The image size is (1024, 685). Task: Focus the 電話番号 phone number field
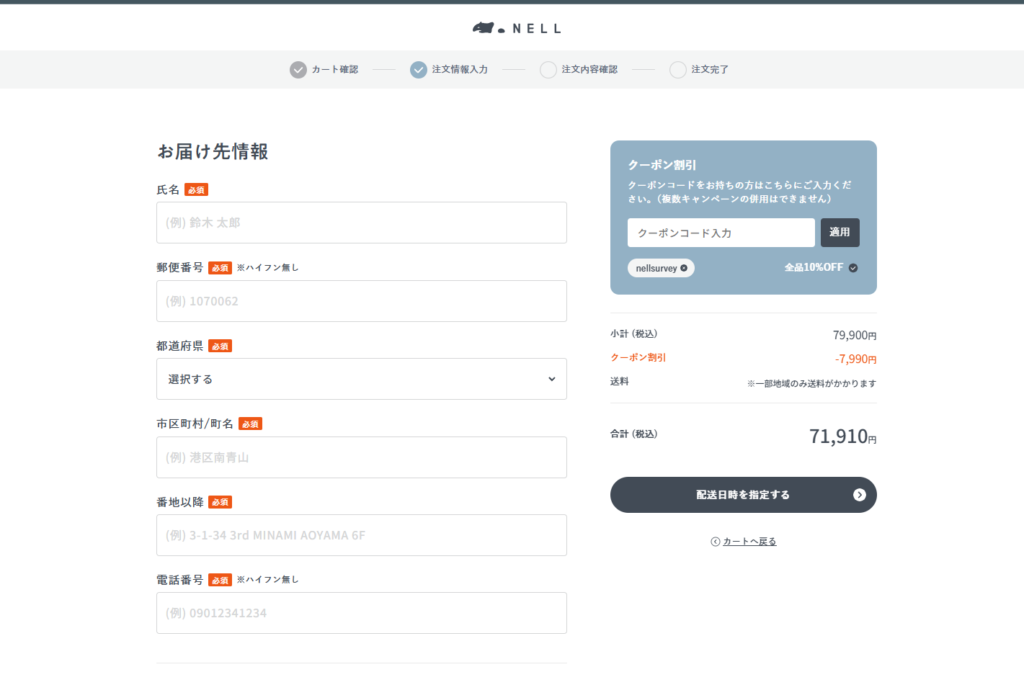(361, 613)
